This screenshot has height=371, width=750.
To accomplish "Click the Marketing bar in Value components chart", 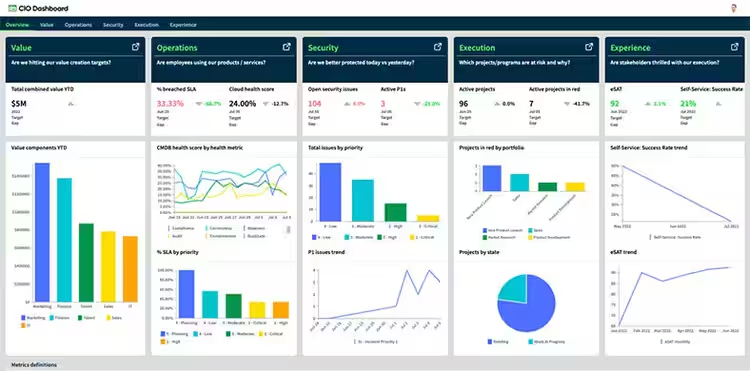I will (42, 232).
